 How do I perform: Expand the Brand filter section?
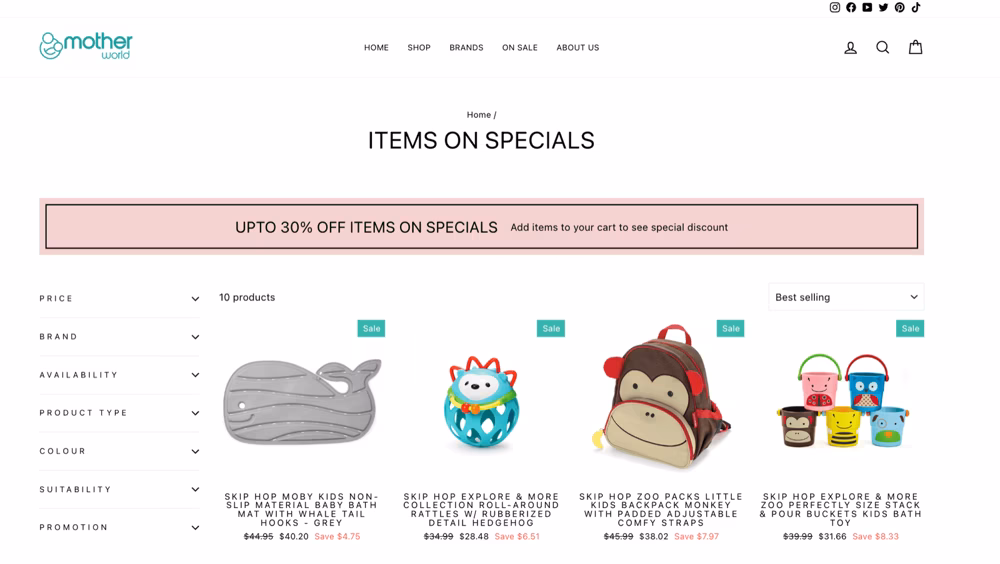(119, 337)
